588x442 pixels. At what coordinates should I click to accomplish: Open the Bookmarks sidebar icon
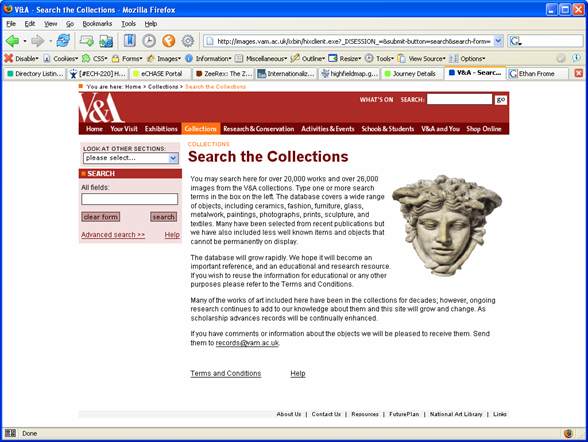[x=129, y=40]
